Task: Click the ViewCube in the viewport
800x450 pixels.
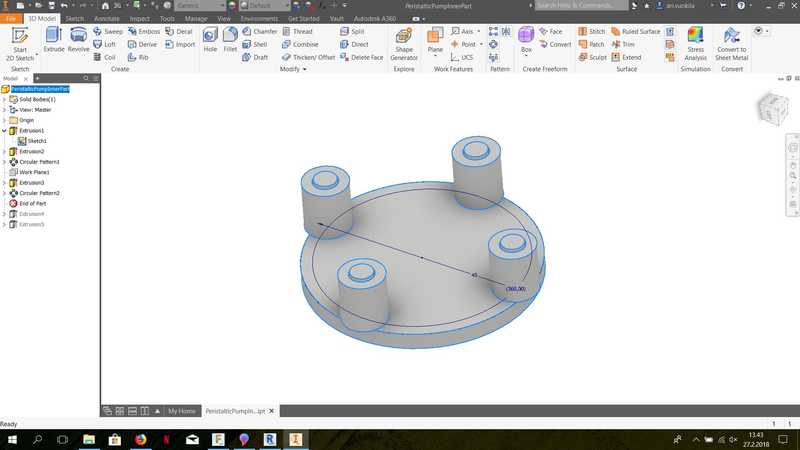Action: pos(773,108)
